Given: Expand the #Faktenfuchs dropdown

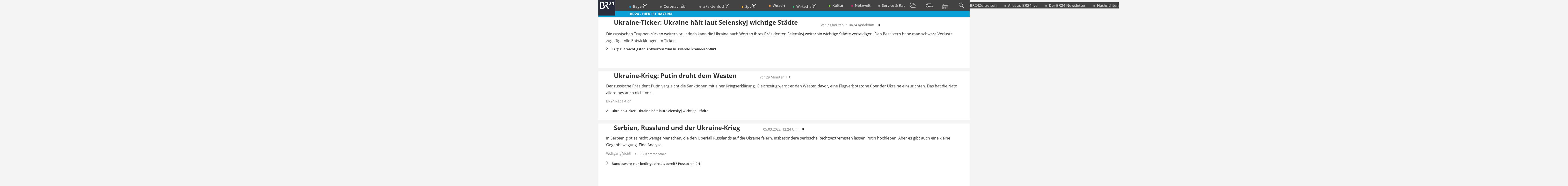Looking at the screenshot, I should (727, 6).
